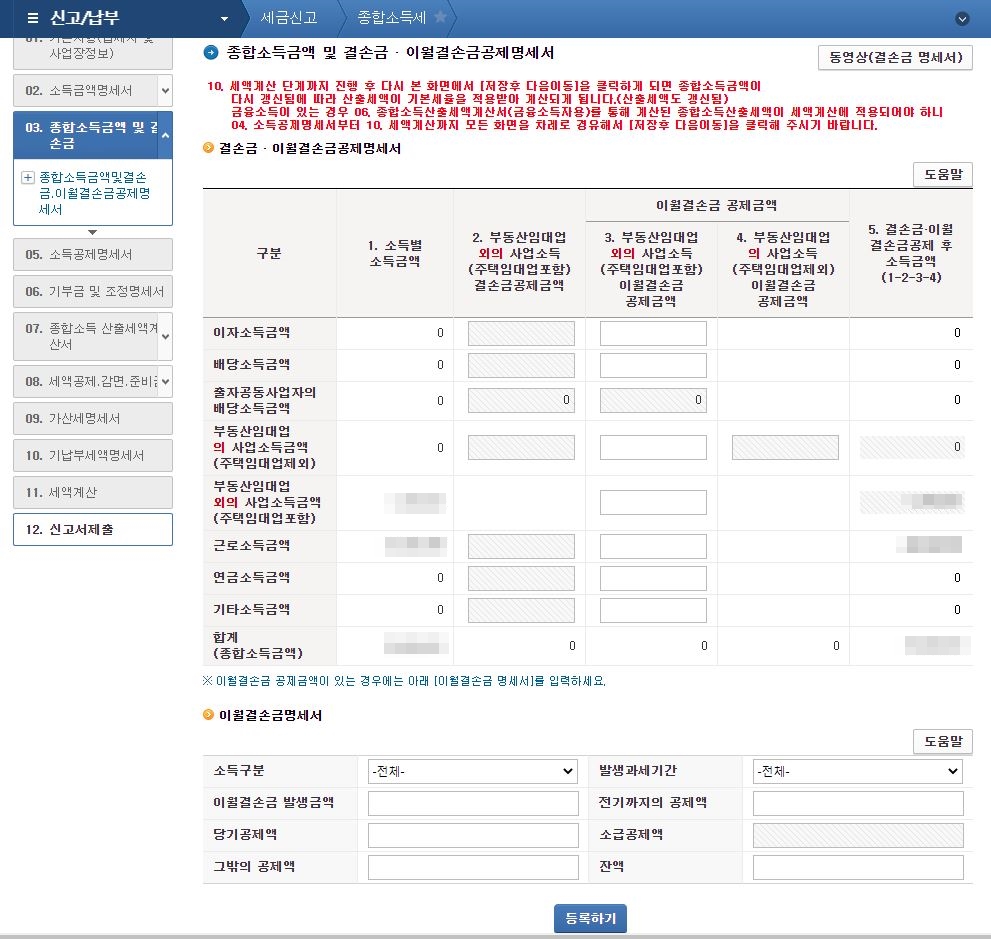The width and height of the screenshot is (991, 939).
Task: Select the 세금신고 breadcrumb tab
Action: 289,18
